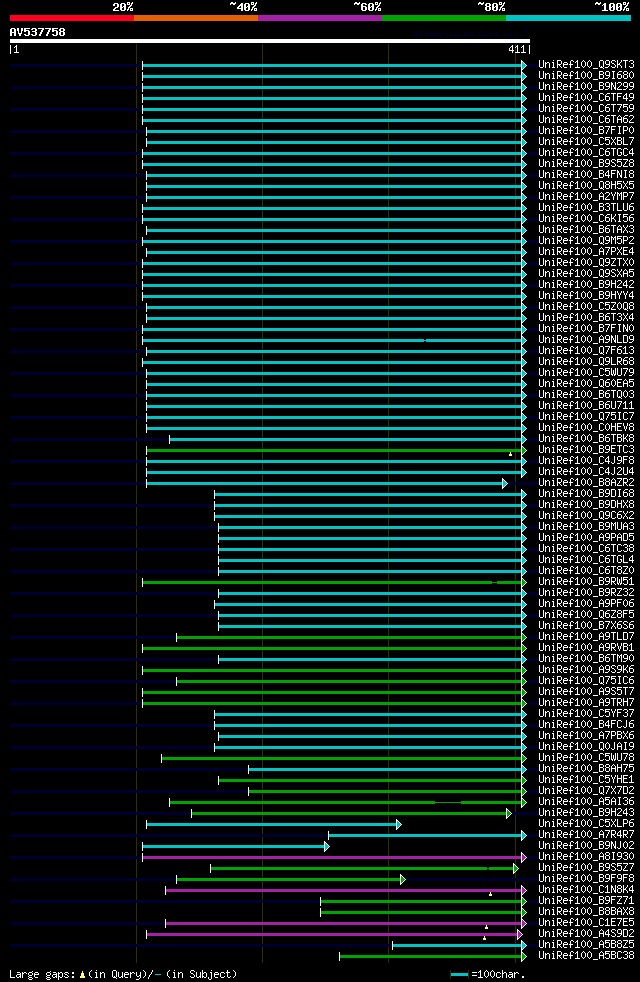Click the arrowhead ending the B8AZR2 alignment
The image size is (640, 982).
(505, 483)
